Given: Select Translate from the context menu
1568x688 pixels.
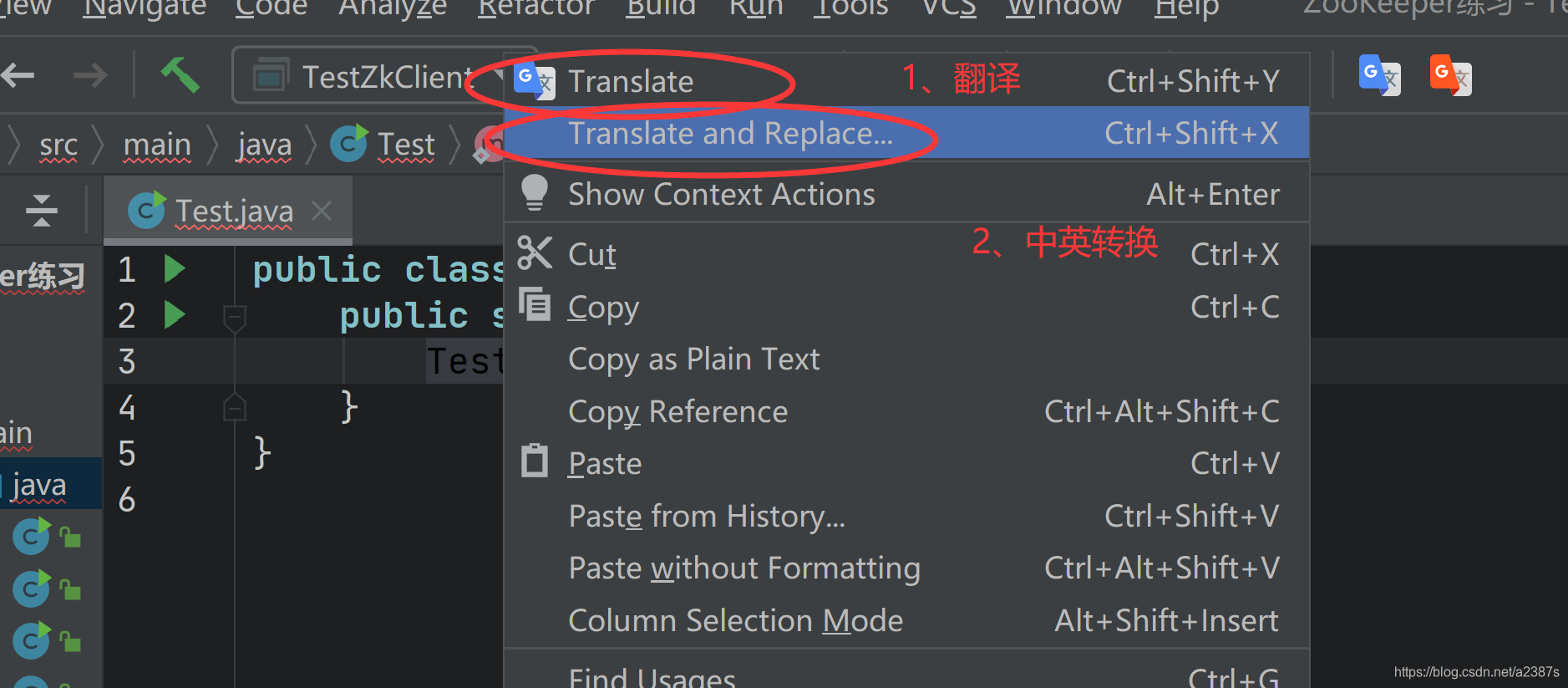Looking at the screenshot, I should click(906, 81).
